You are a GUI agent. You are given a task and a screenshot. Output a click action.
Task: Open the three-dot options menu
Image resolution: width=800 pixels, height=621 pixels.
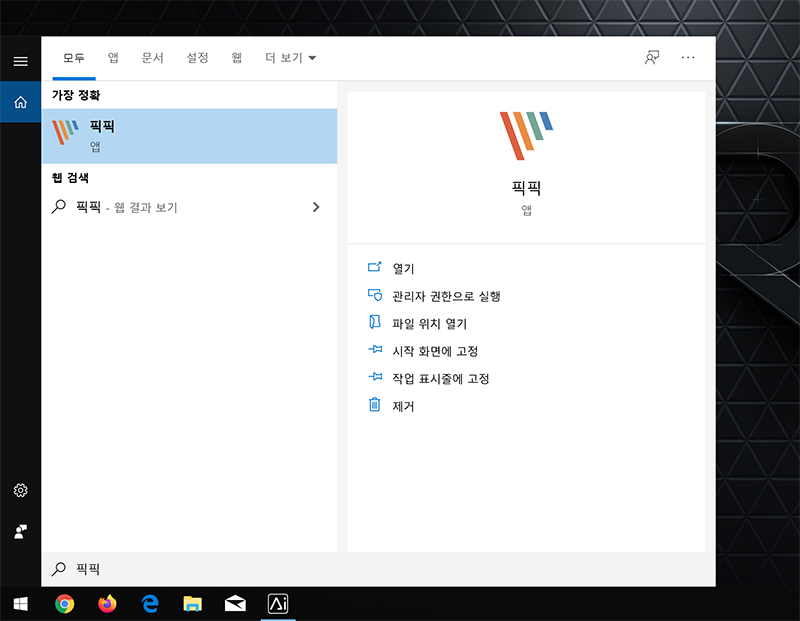(x=688, y=58)
